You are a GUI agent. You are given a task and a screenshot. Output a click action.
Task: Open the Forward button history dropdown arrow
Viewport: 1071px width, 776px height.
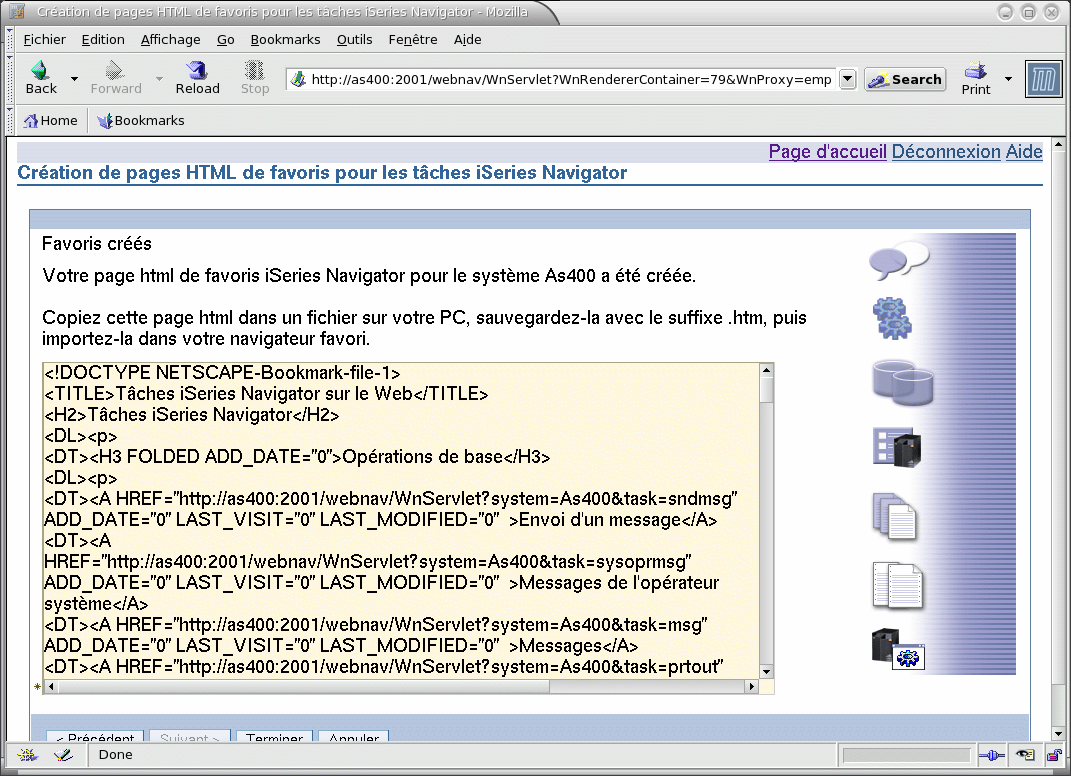coord(159,79)
